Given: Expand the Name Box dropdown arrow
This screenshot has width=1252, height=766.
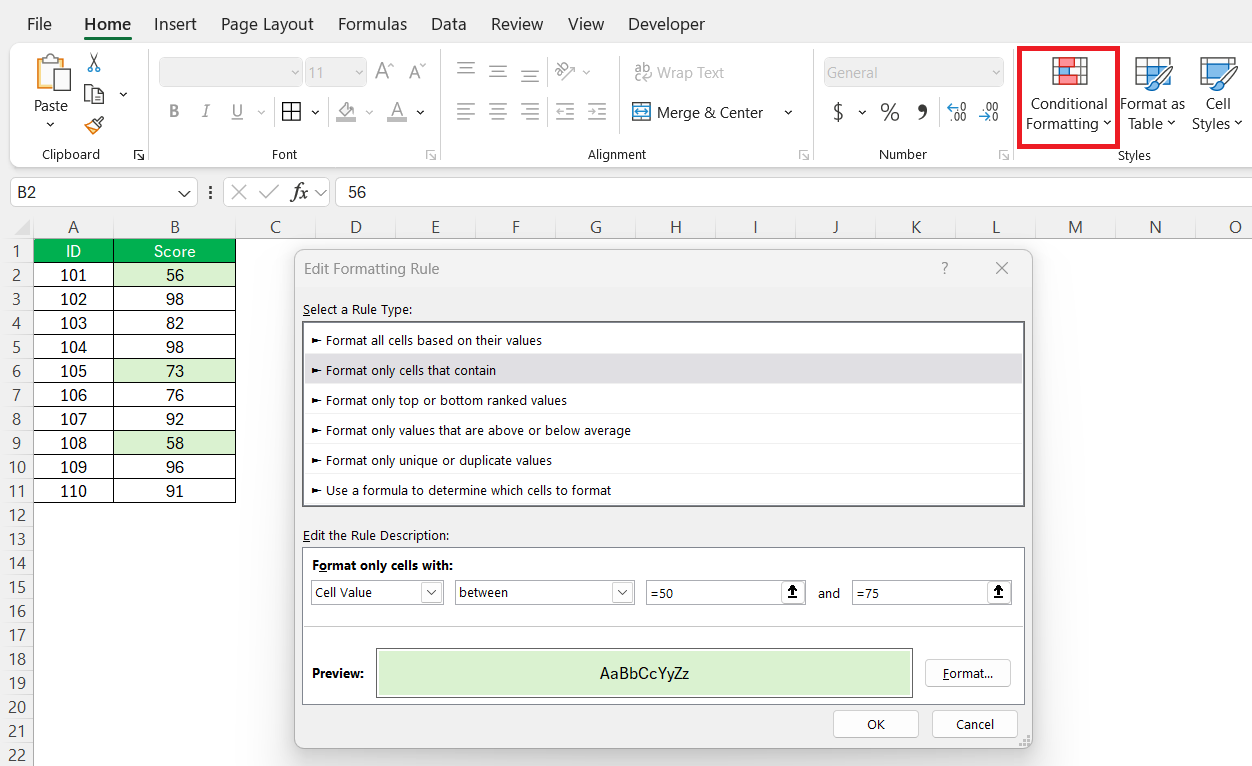Looking at the screenshot, I should tap(185, 192).
